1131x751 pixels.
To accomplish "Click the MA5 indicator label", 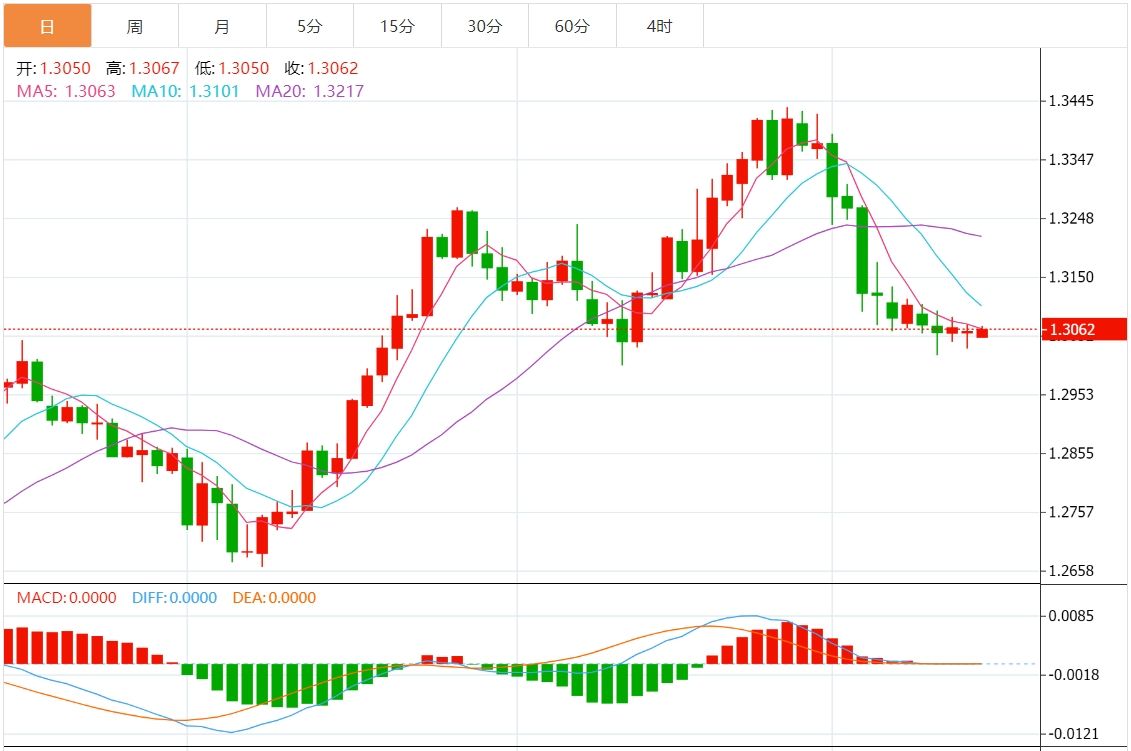I will [66, 91].
